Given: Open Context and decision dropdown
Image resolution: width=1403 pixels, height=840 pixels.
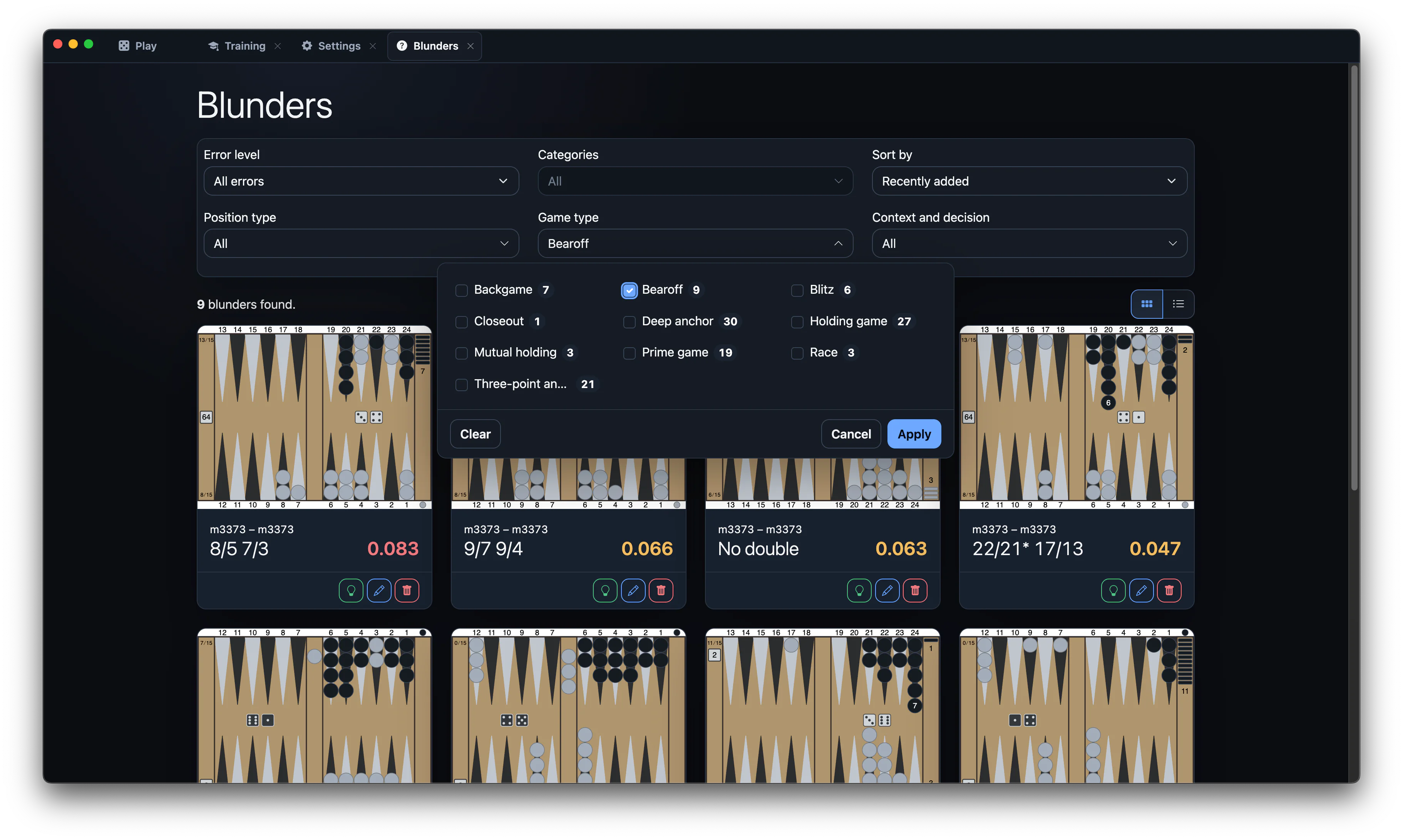Looking at the screenshot, I should pyautogui.click(x=1029, y=243).
